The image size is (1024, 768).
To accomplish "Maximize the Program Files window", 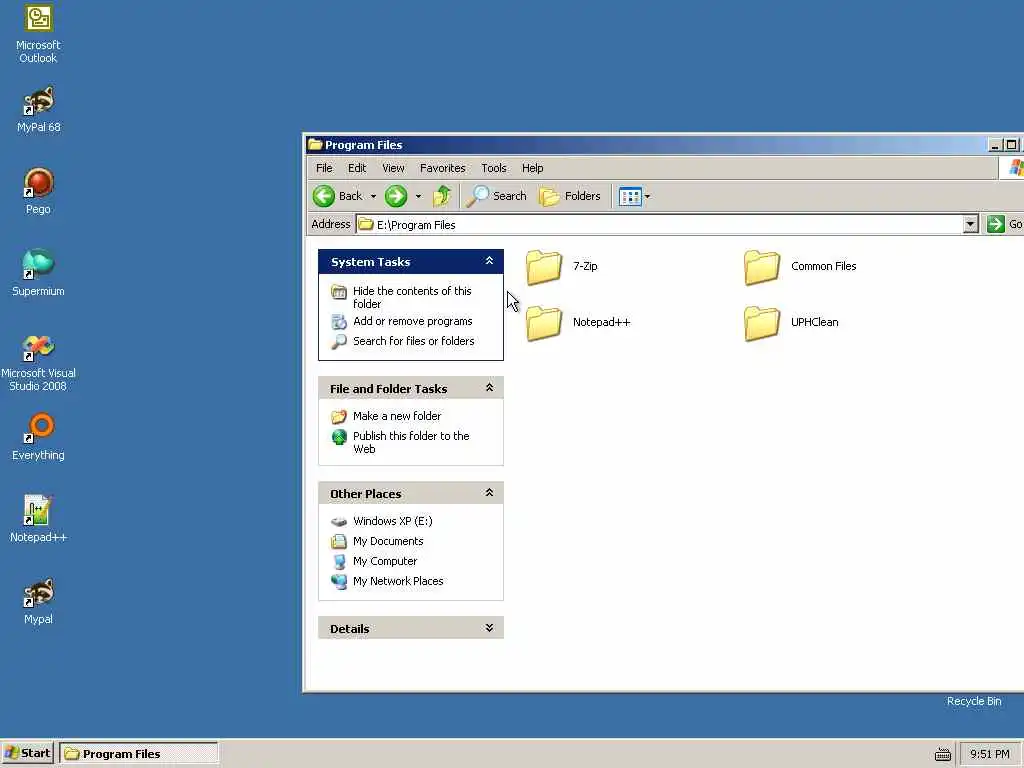I will pyautogui.click(x=1011, y=145).
